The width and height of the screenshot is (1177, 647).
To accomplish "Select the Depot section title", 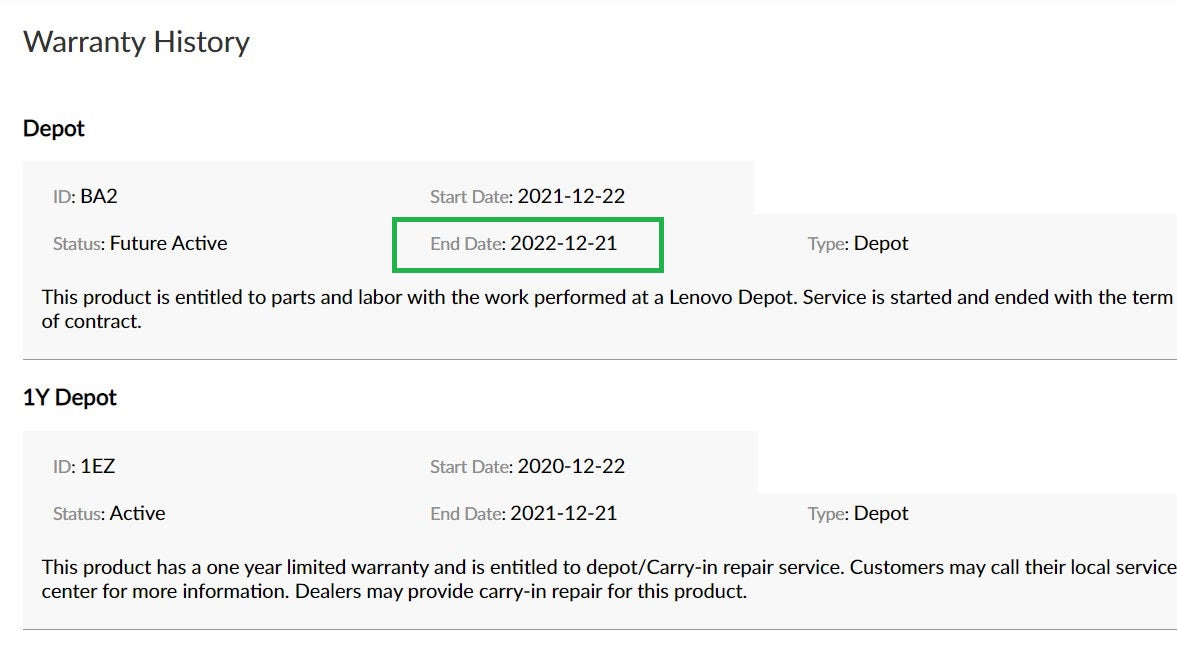I will pos(53,128).
